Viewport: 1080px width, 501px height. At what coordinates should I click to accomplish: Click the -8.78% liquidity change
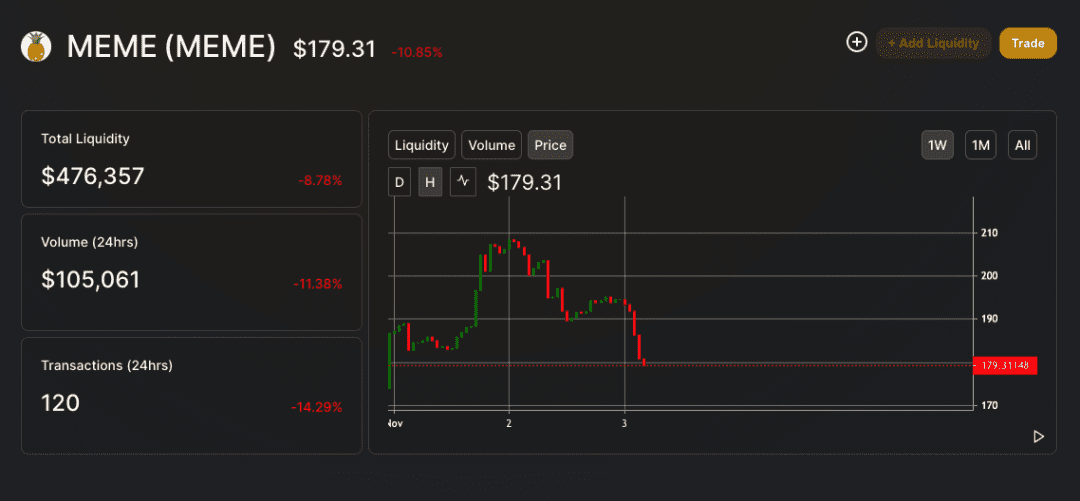pyautogui.click(x=320, y=181)
